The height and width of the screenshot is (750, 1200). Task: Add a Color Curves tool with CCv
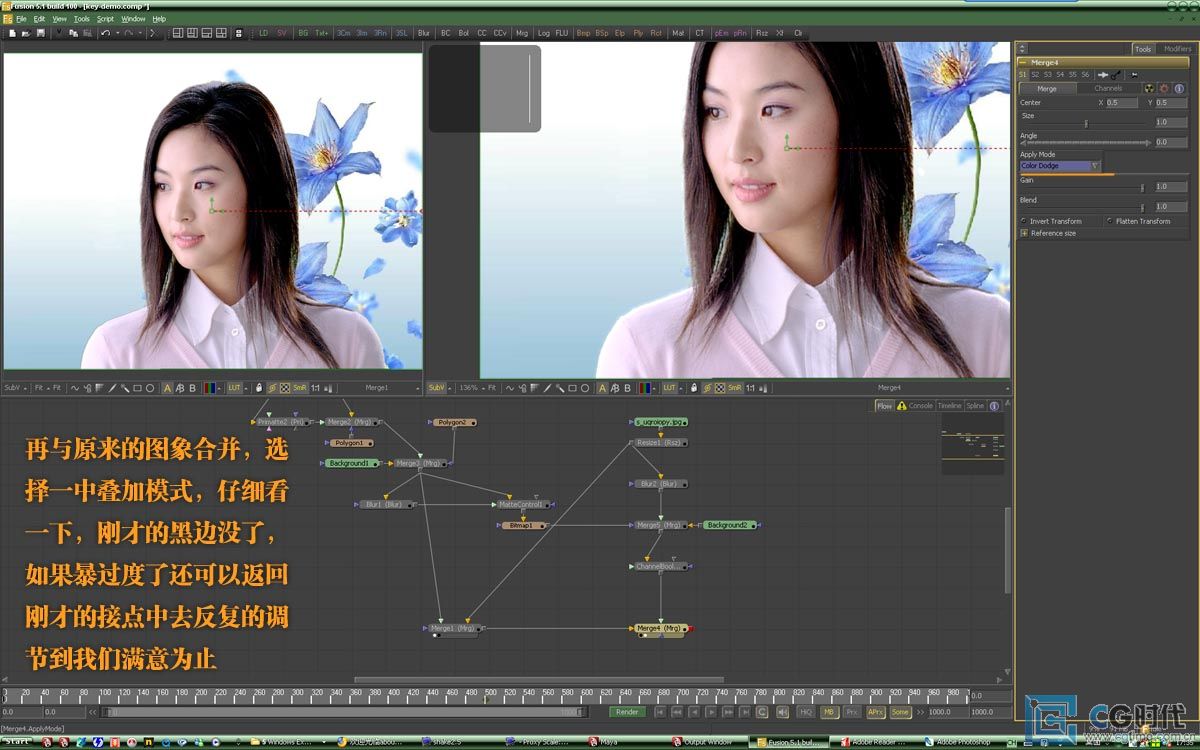pyautogui.click(x=500, y=33)
